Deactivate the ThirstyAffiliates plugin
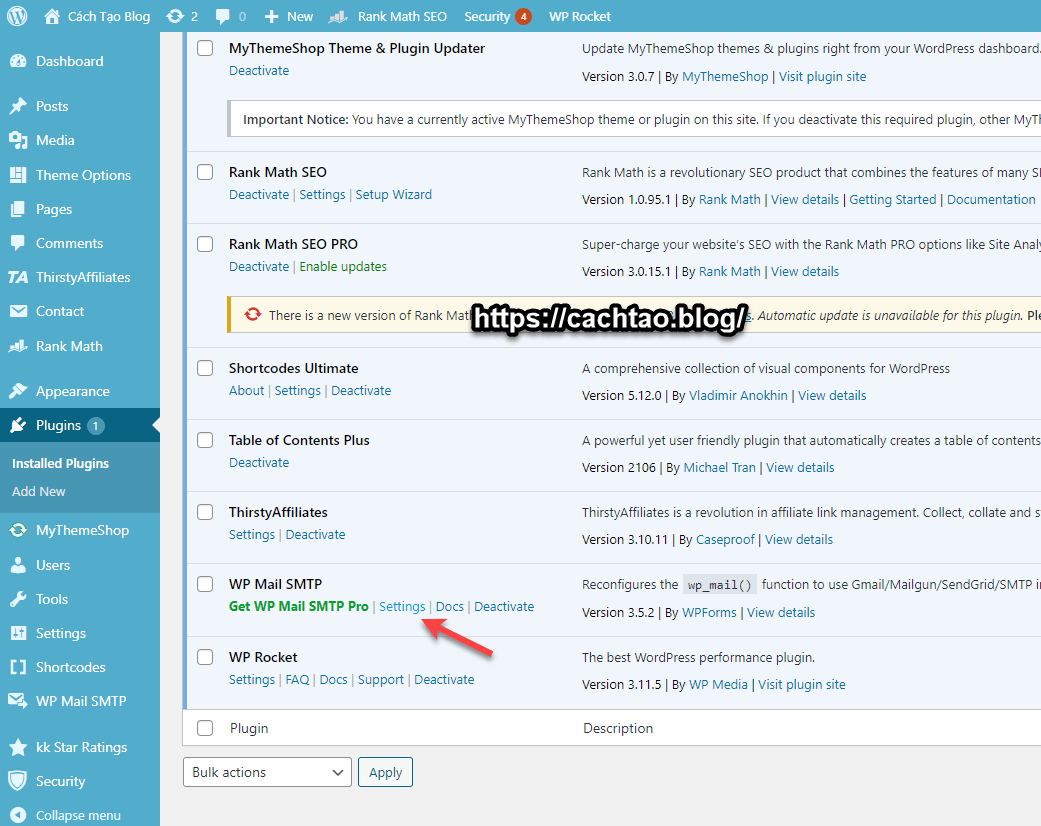 (315, 535)
